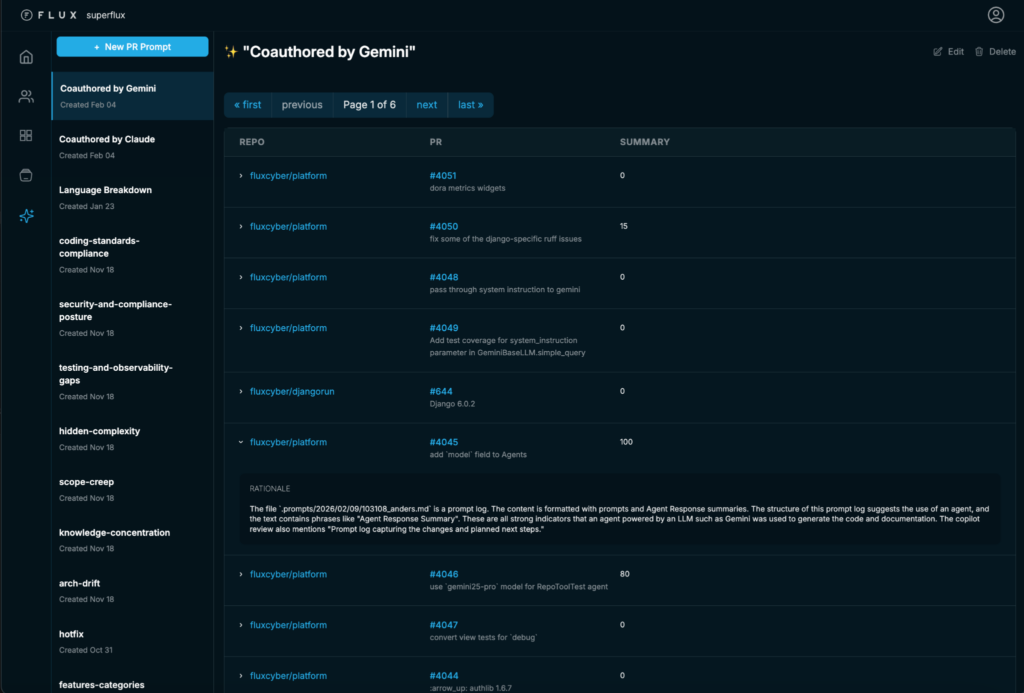Click summary value 100 for #4045
Screen dimensions: 1024x693
point(626,442)
